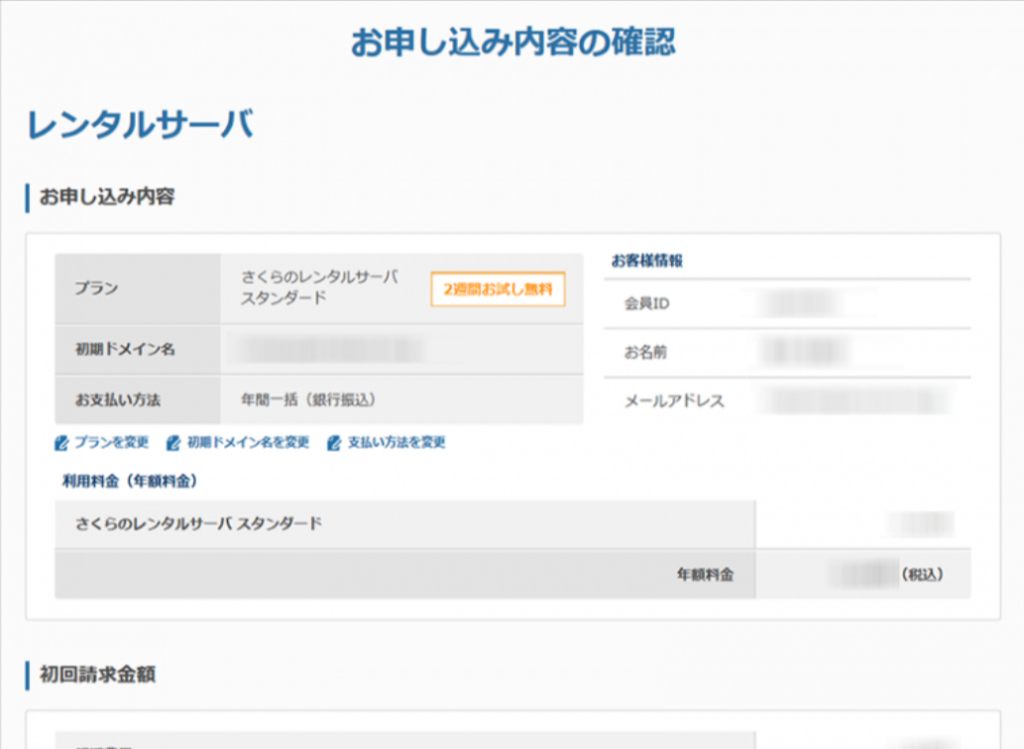Click the さくらのレンタルサーバ スタンダード plan value
This screenshot has height=749, width=1024.
coord(320,287)
